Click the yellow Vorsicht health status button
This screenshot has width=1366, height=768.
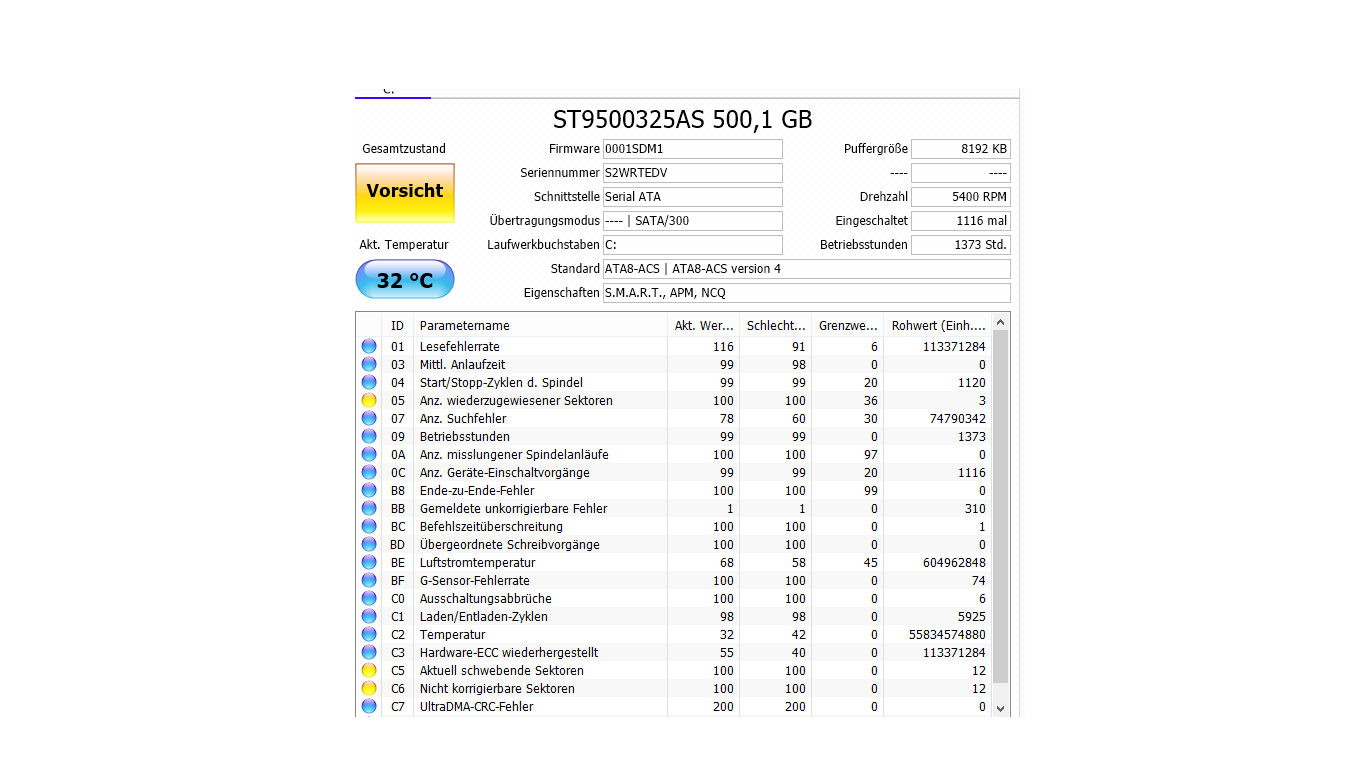(405, 193)
